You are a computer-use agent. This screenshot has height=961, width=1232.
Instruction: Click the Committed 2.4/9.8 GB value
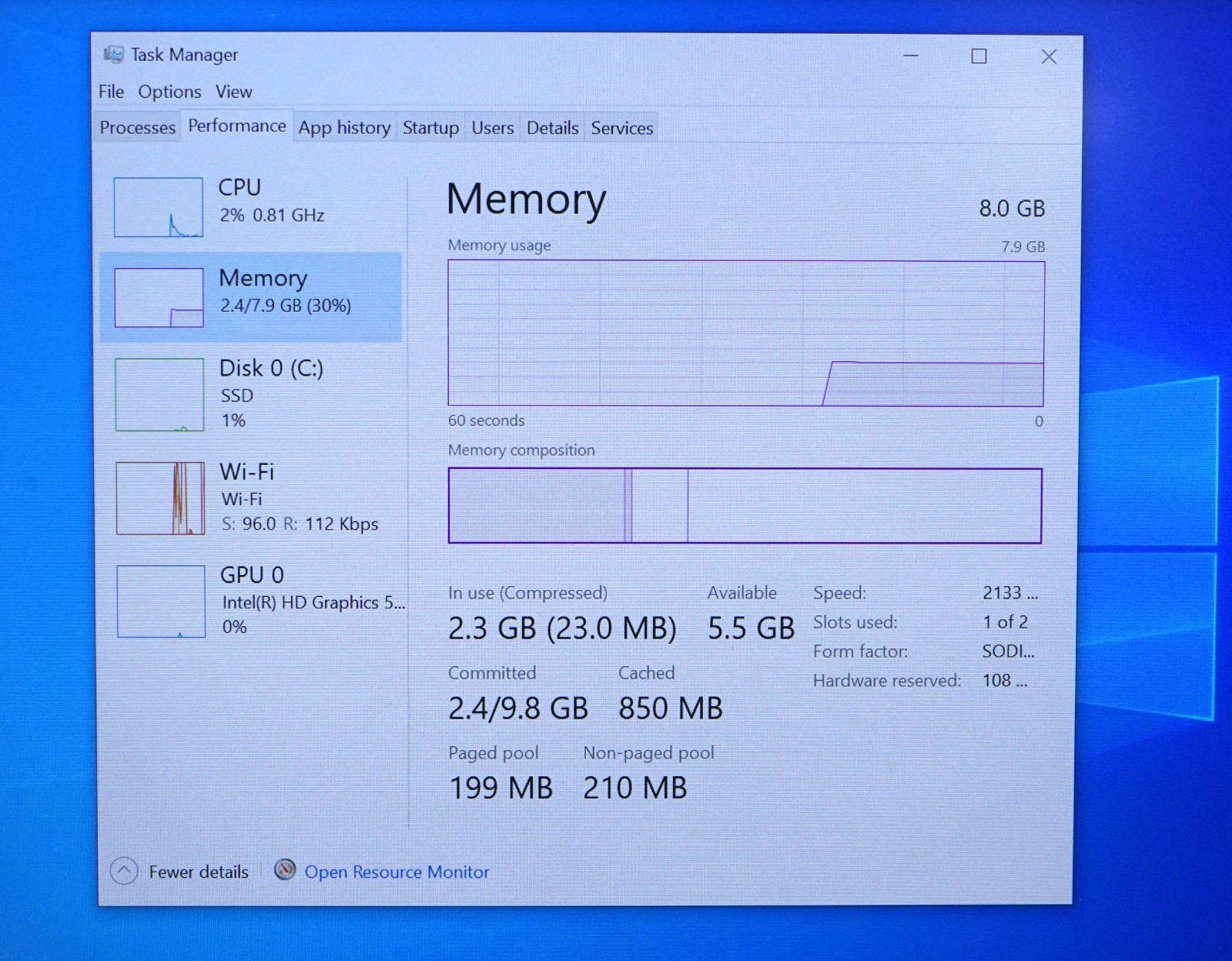(x=517, y=708)
